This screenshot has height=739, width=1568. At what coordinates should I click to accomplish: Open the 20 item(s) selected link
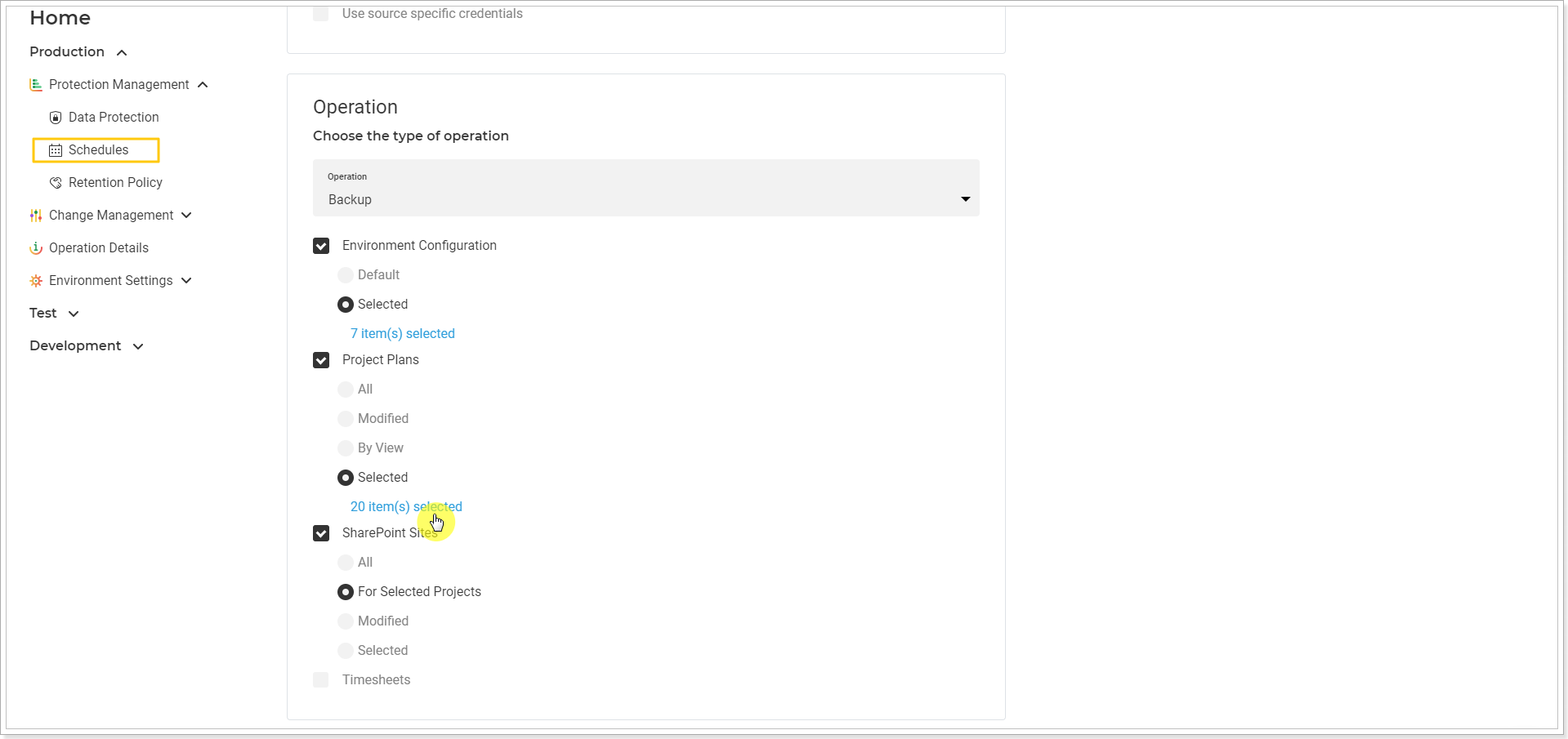pos(406,506)
